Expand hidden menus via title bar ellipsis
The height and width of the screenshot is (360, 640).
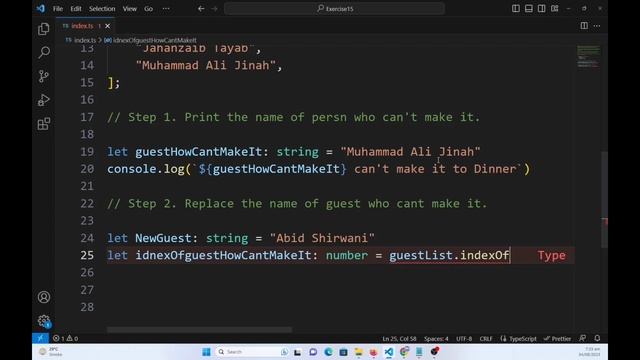pos(166,9)
